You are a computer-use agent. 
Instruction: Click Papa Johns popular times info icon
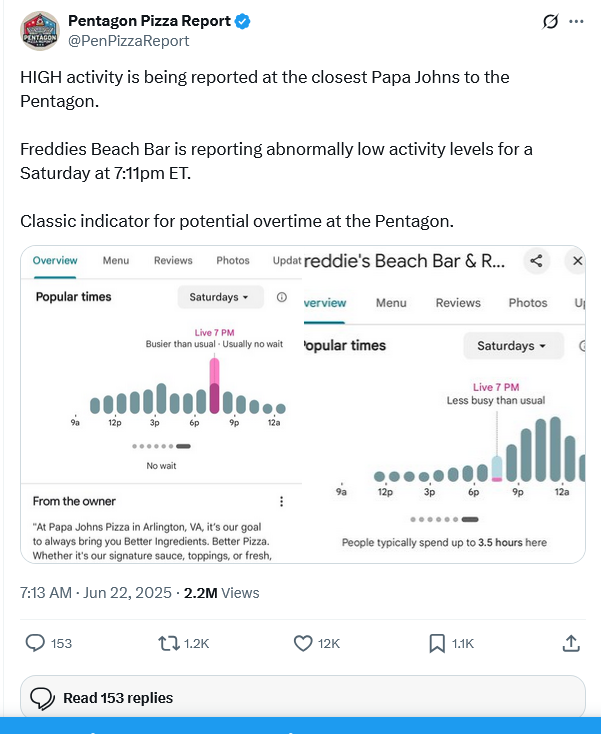281,297
